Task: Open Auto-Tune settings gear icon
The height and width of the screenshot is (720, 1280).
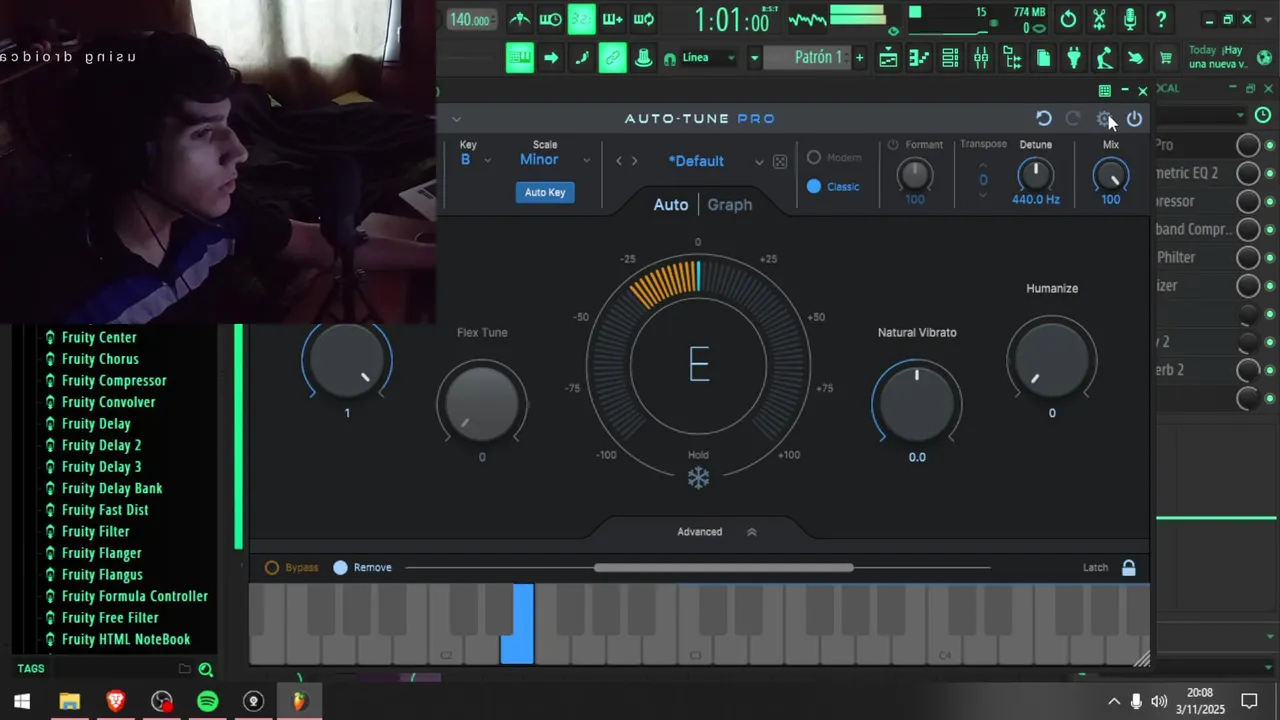Action: [1104, 119]
